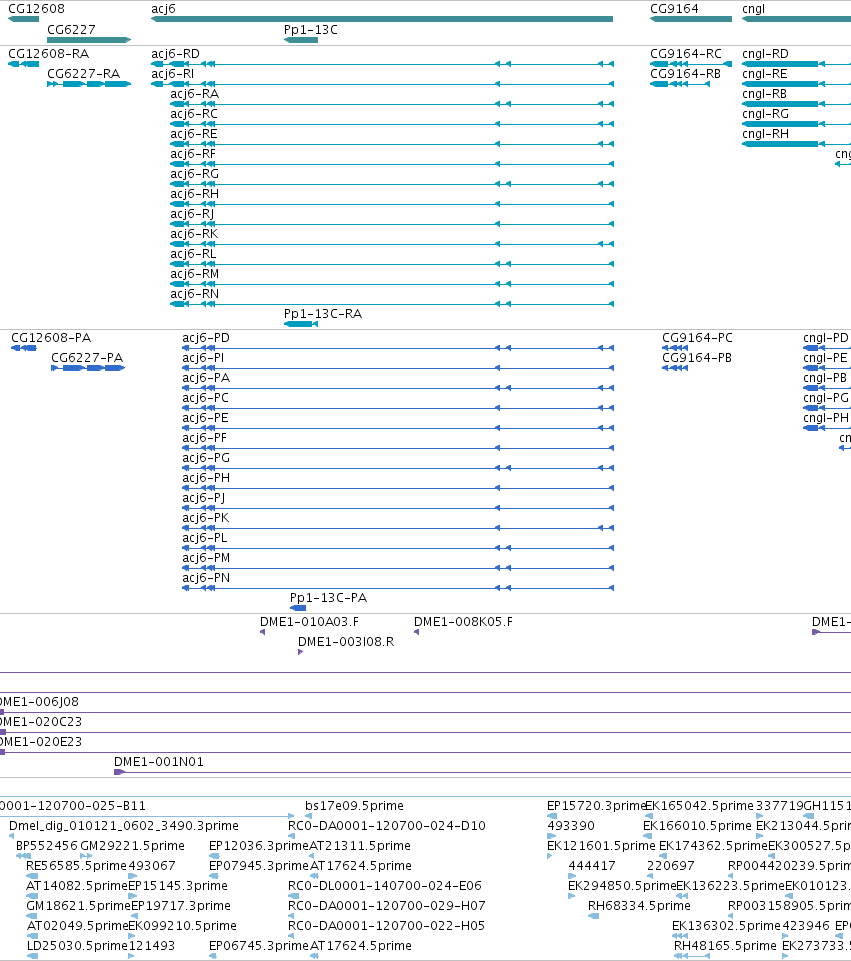Click protein label acj6-PC

coord(205,398)
